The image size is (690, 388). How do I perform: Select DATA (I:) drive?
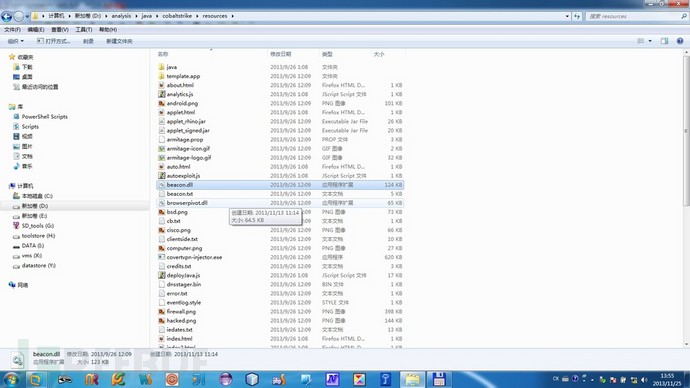(x=28, y=245)
